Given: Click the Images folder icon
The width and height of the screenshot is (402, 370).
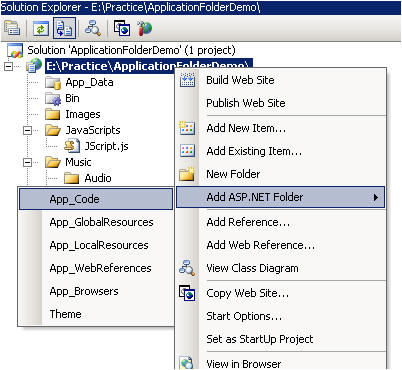Looking at the screenshot, I should [53, 114].
